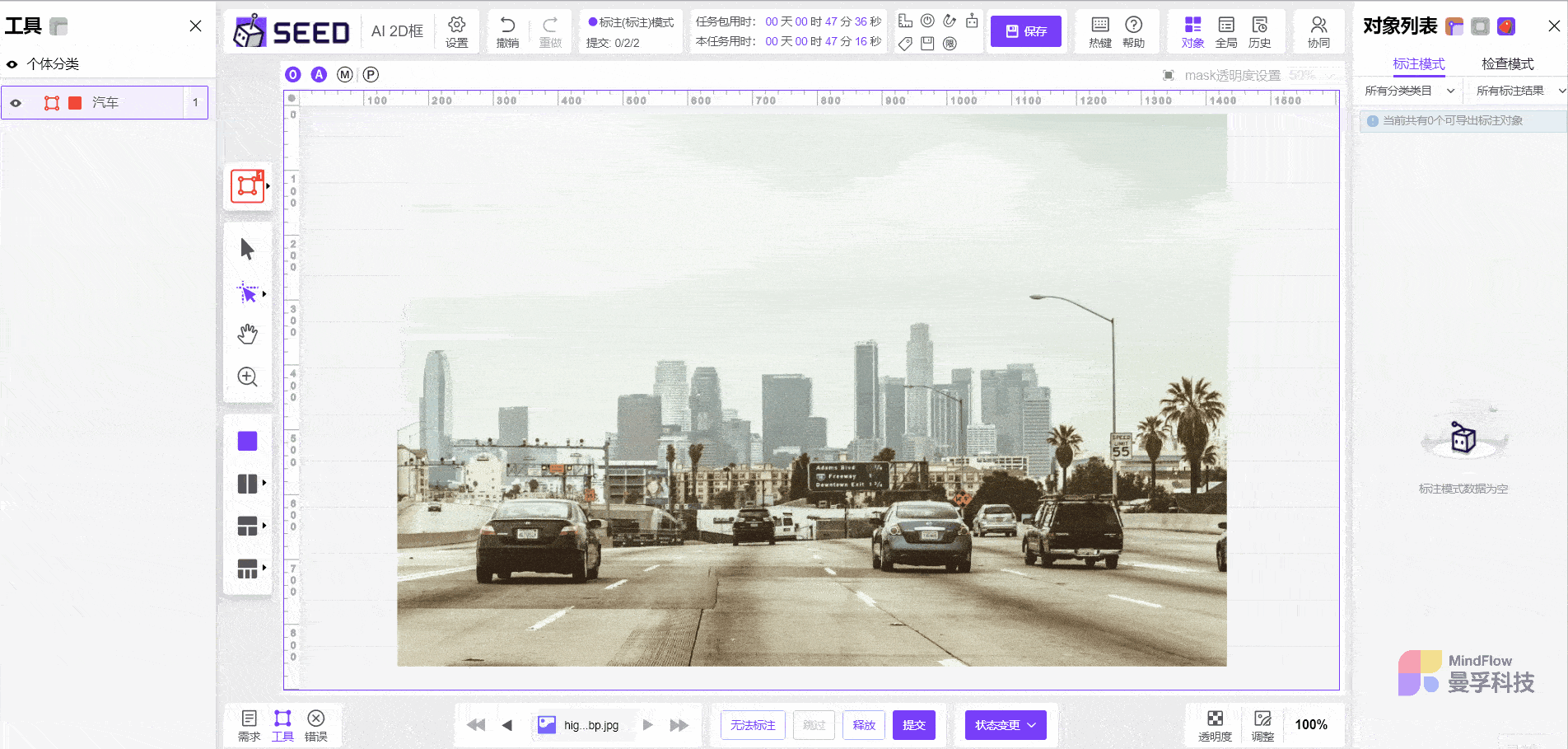Toggle the panel icon beside 工具 title
The image size is (1568, 749).
tap(58, 26)
